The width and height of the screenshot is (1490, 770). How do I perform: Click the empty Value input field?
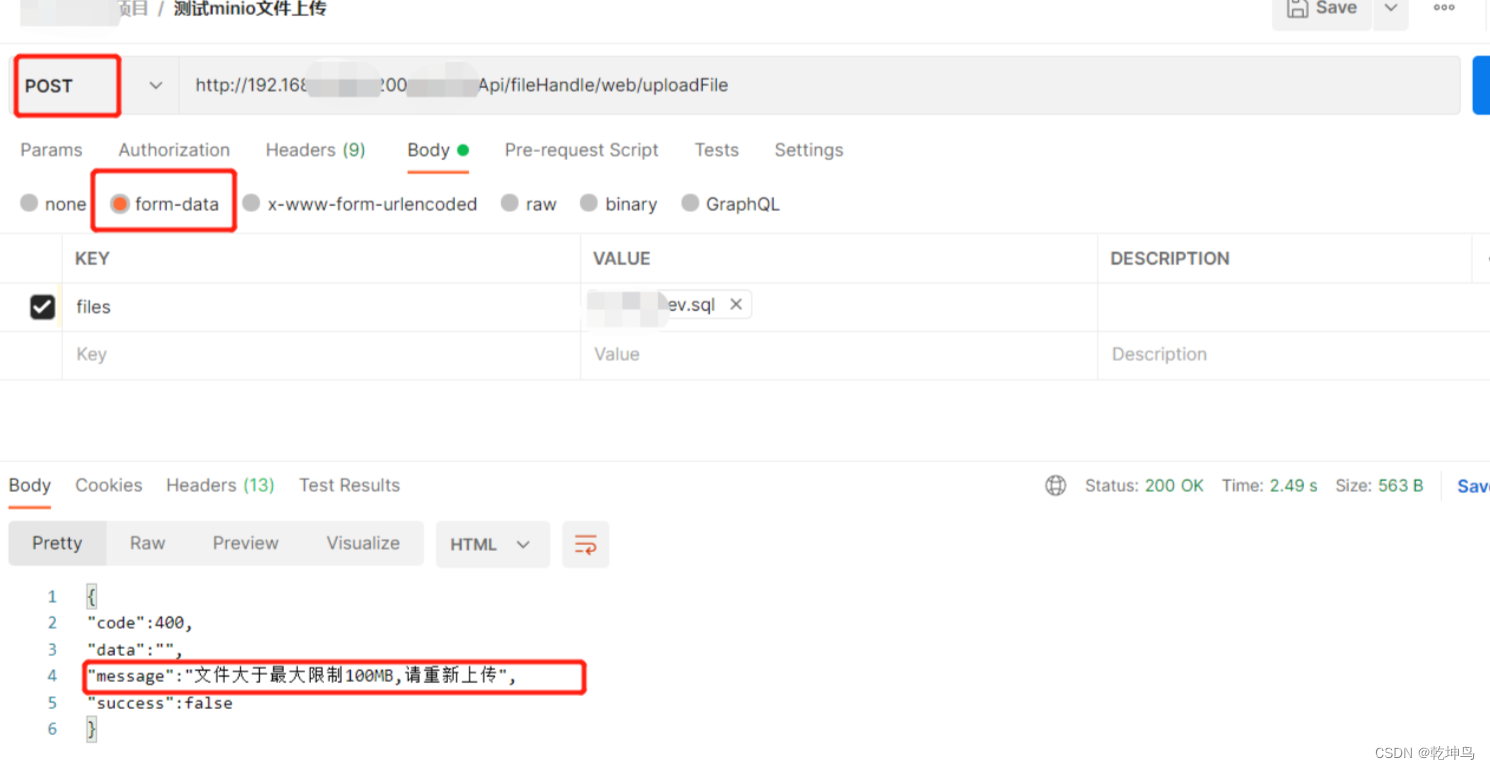838,355
